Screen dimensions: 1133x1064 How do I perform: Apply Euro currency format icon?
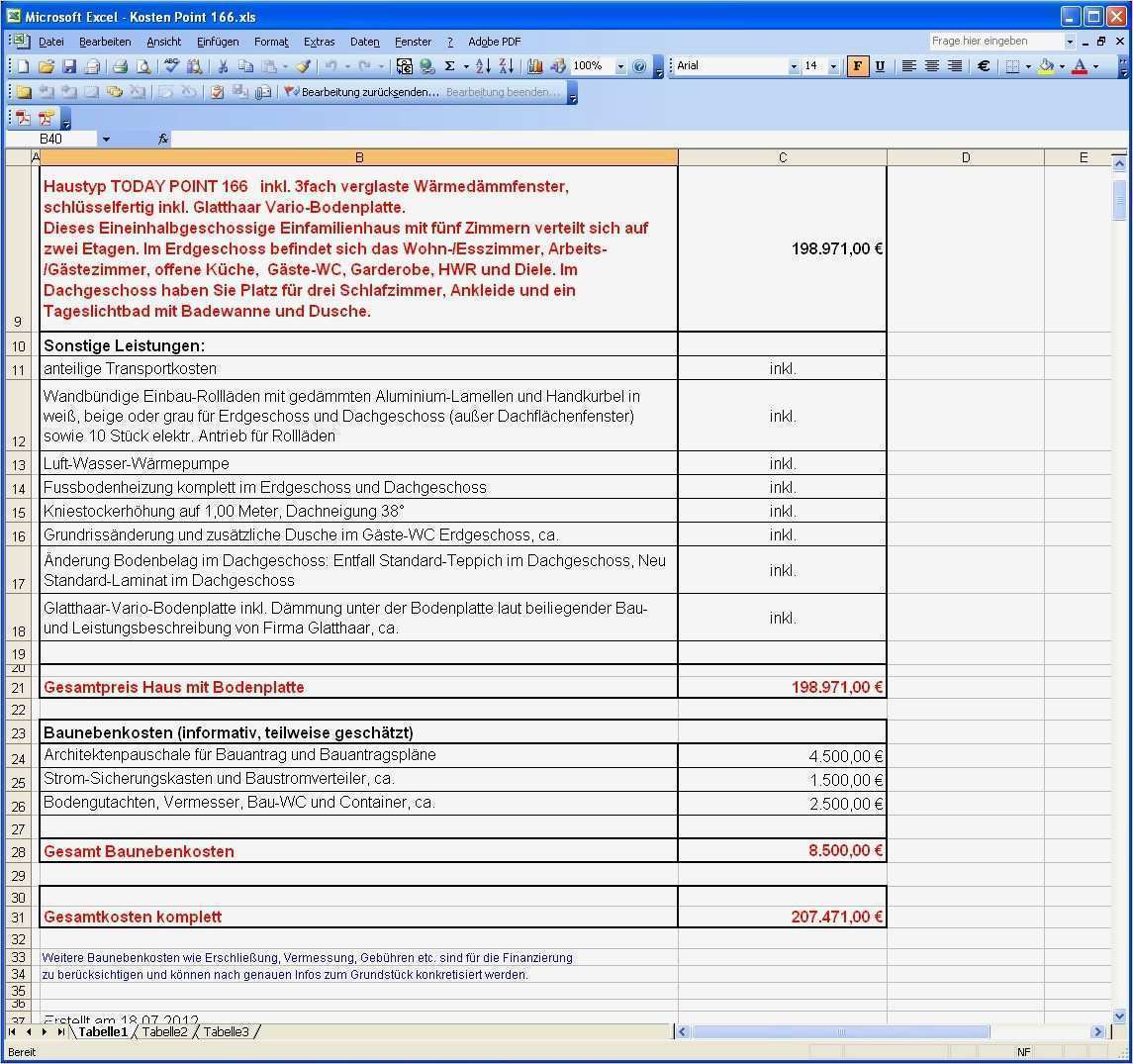984,66
